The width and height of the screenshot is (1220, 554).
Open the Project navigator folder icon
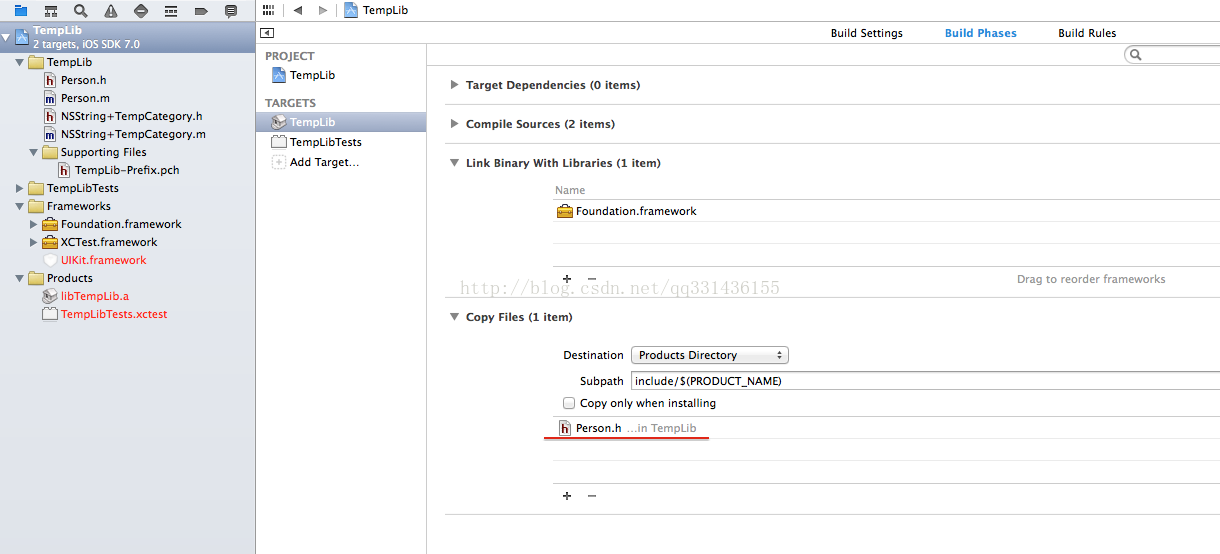click(x=20, y=11)
